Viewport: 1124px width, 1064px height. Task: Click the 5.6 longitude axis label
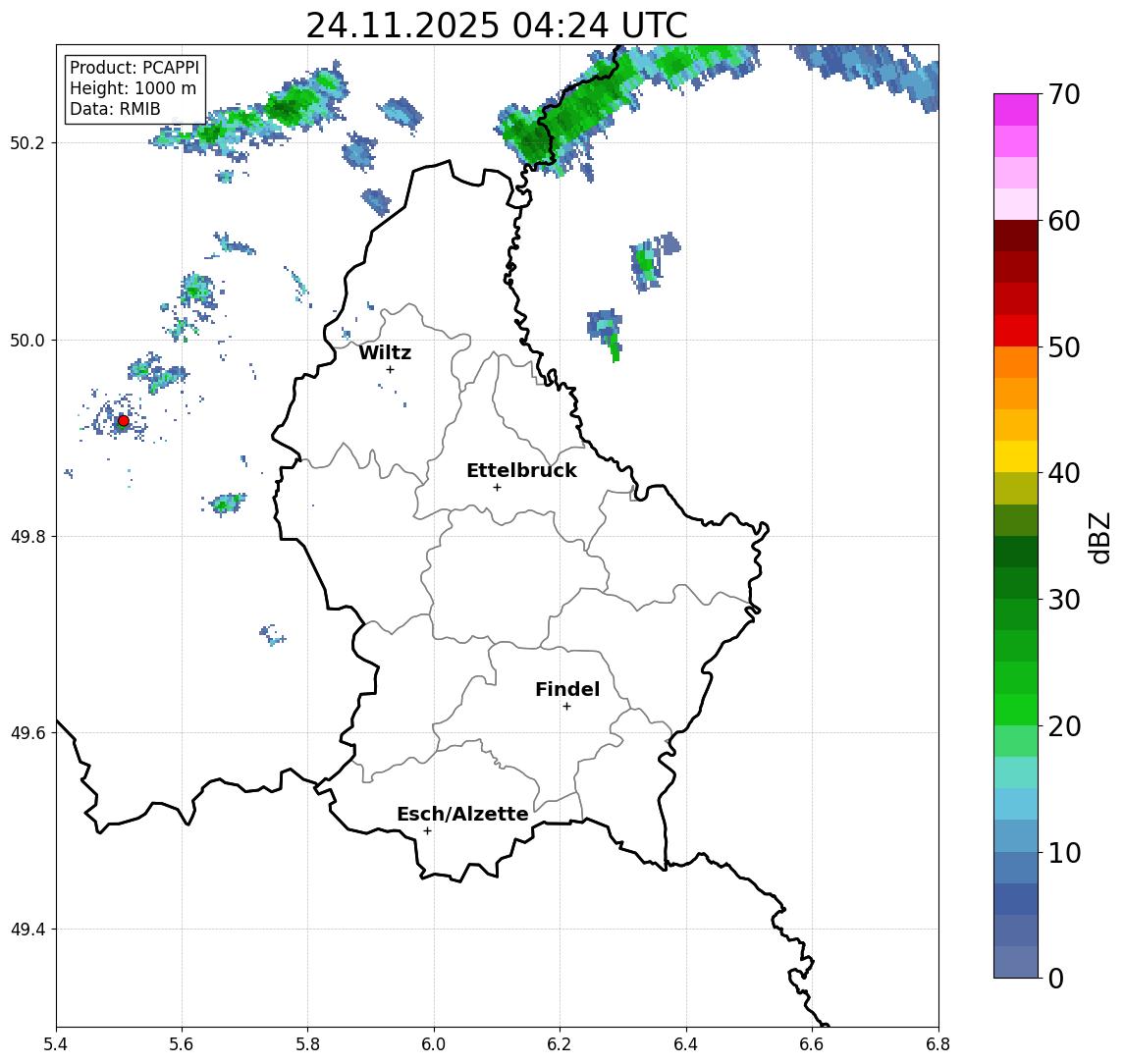pos(182,1044)
